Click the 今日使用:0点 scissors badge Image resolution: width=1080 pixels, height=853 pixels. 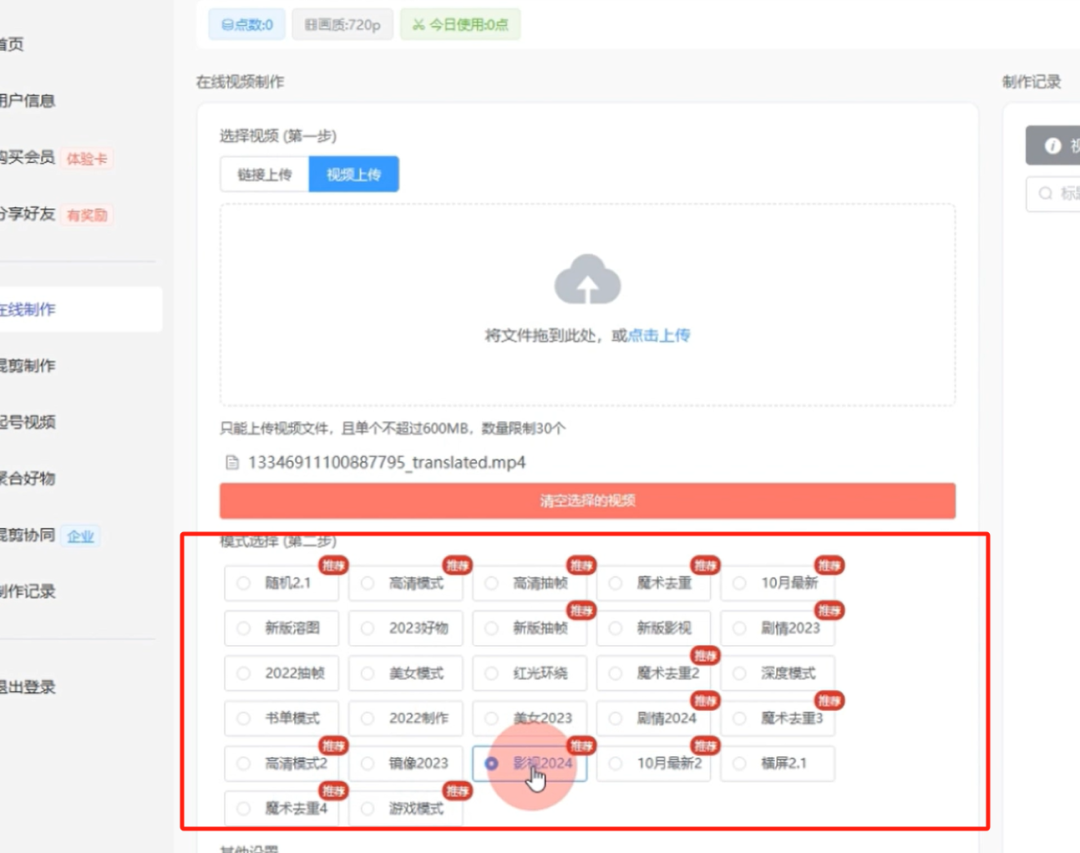460,25
